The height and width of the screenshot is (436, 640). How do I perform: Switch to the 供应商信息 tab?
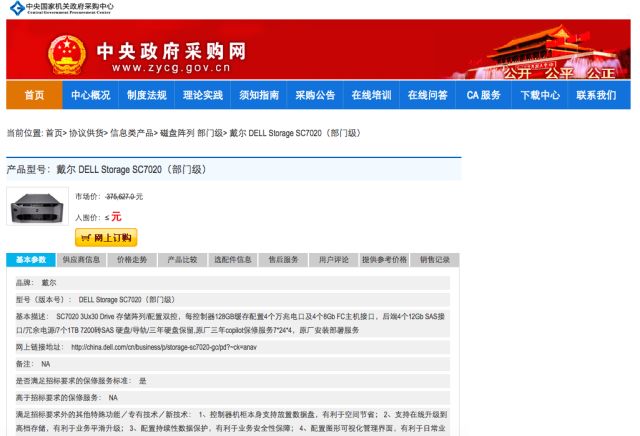(x=81, y=260)
